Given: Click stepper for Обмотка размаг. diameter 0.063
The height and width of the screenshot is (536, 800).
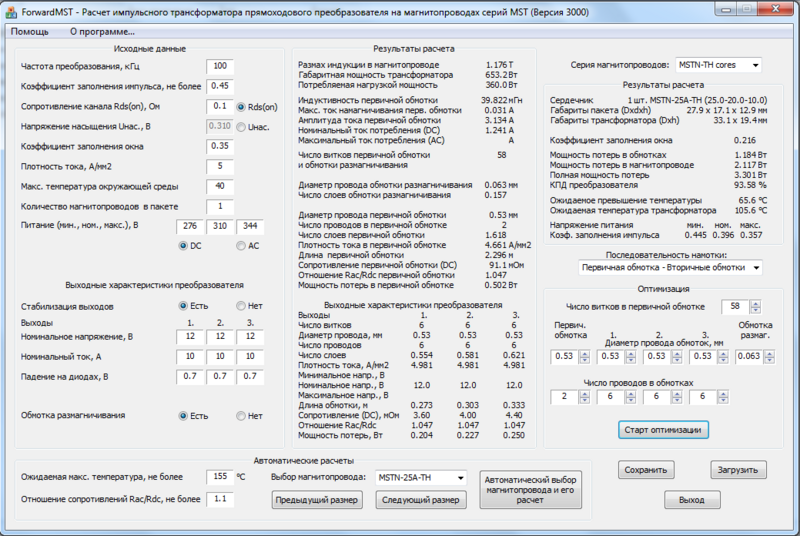Looking at the screenshot, I should point(769,356).
